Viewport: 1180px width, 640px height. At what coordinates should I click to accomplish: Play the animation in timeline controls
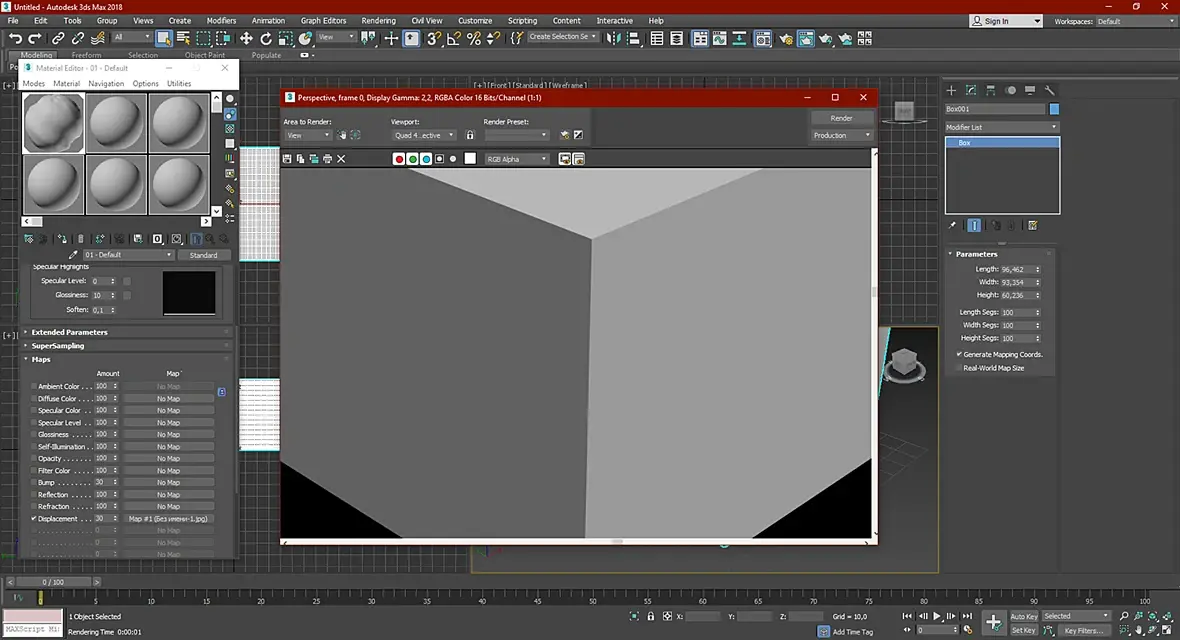coord(937,617)
